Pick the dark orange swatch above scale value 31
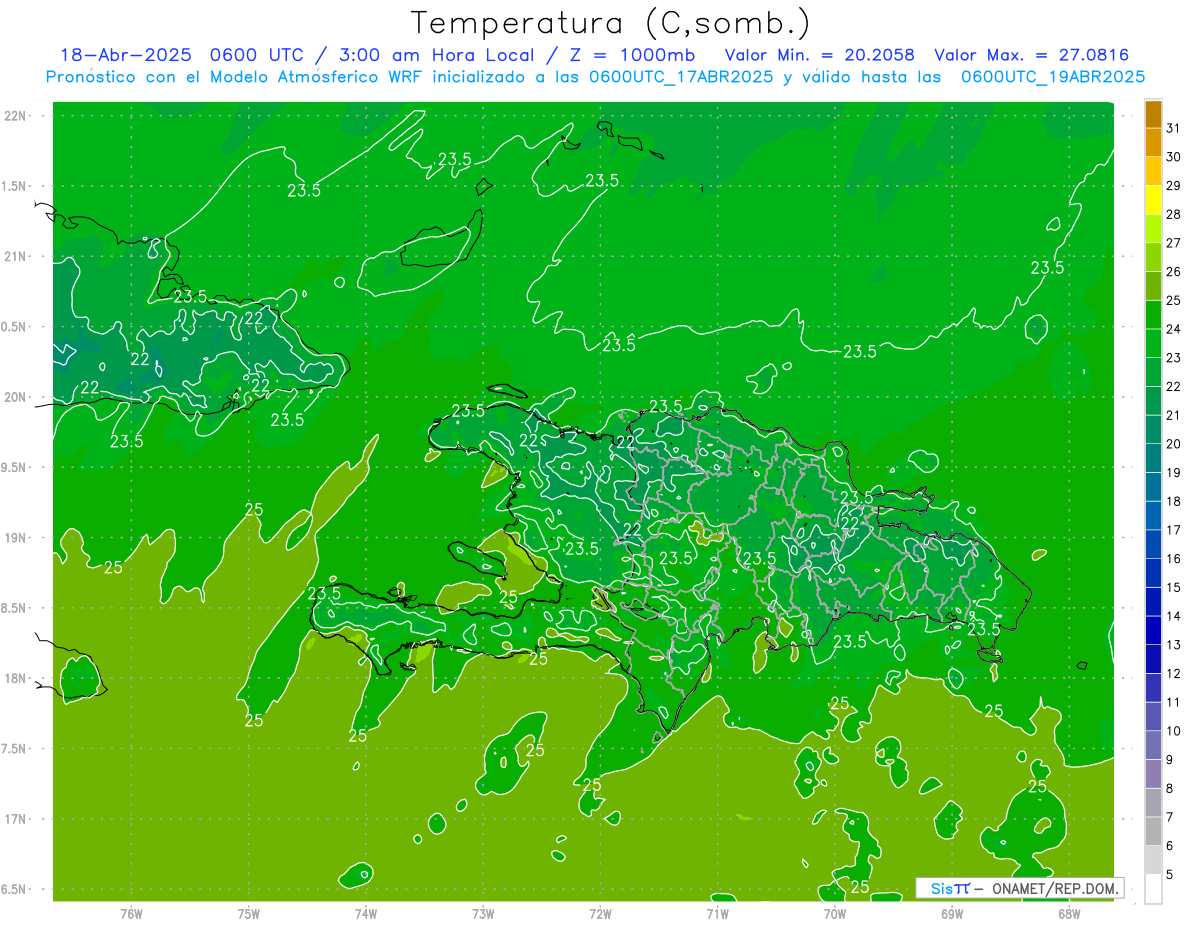The image size is (1200, 927). pos(1153,114)
